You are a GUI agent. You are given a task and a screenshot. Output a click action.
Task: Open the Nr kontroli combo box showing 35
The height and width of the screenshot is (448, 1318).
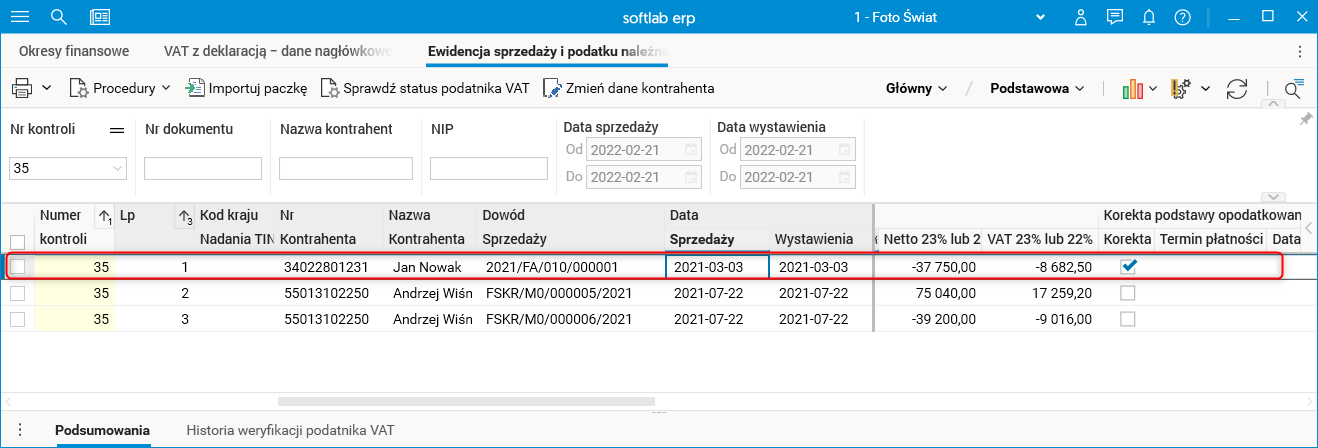(68, 169)
